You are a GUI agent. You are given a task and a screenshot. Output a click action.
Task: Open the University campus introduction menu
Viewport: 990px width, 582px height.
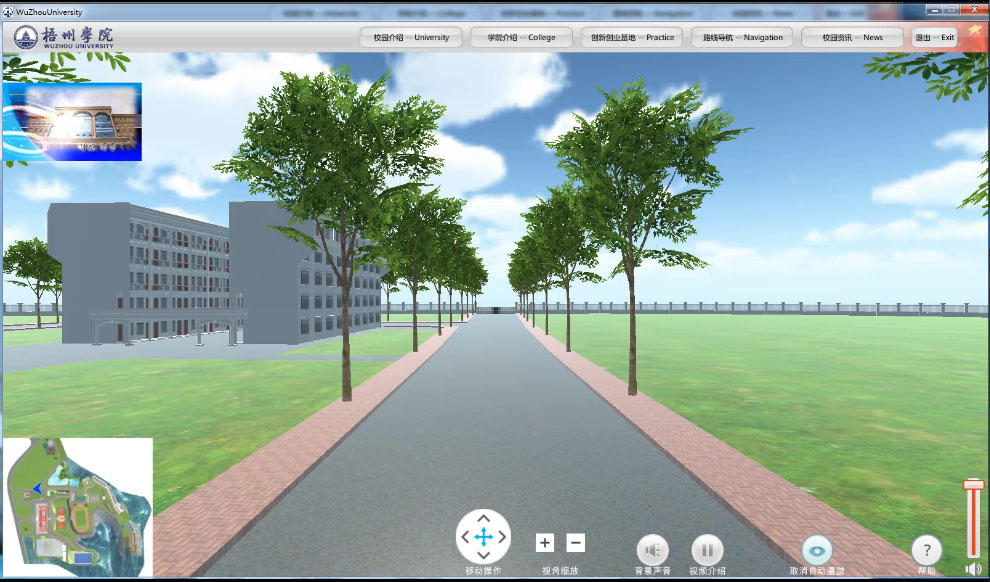(411, 37)
